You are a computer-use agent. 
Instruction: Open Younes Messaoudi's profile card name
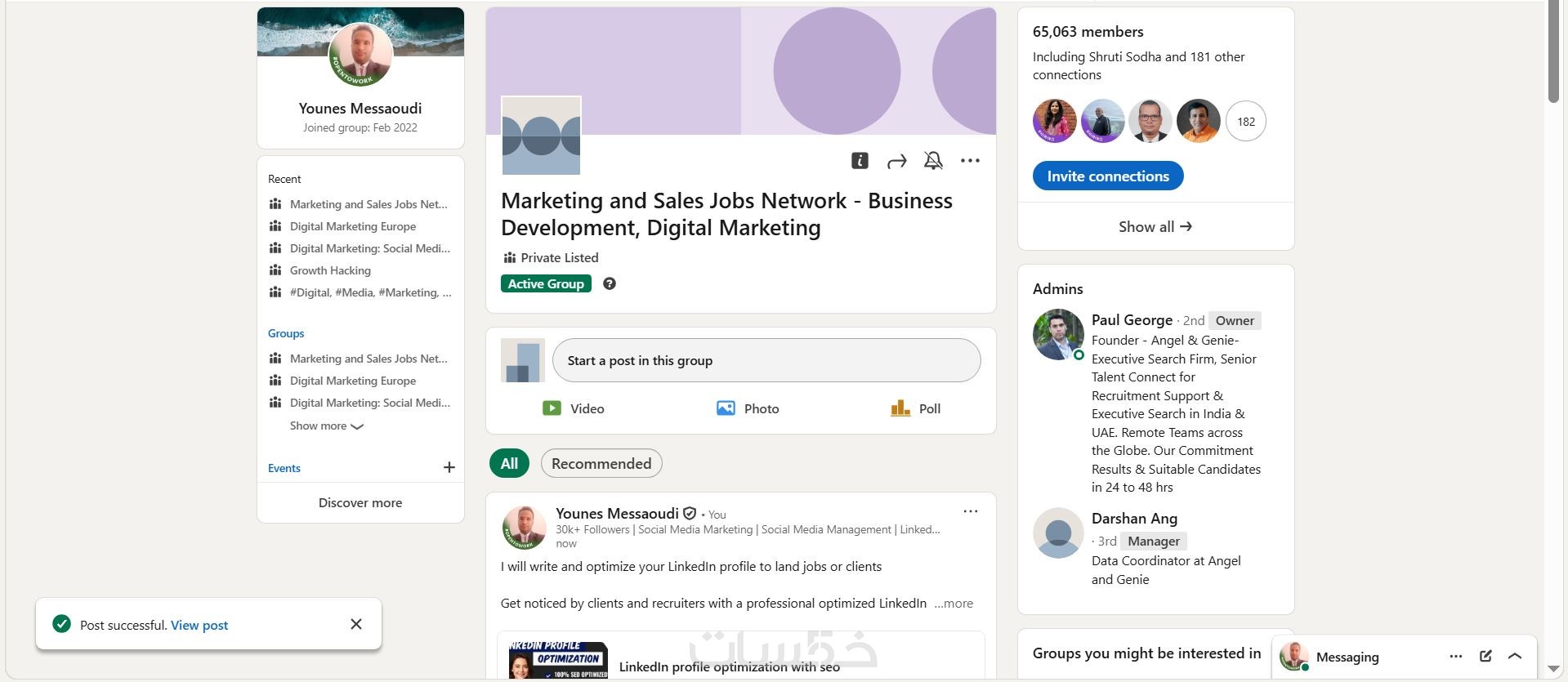point(360,109)
